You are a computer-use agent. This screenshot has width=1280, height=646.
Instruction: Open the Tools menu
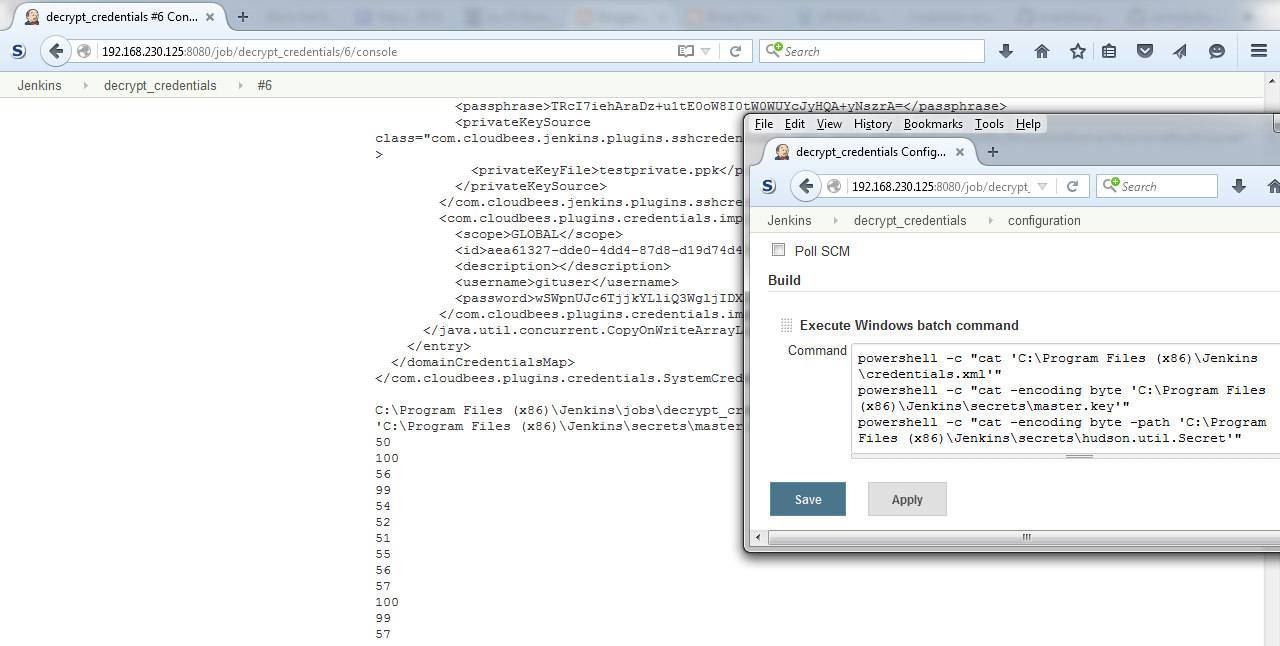pos(989,124)
